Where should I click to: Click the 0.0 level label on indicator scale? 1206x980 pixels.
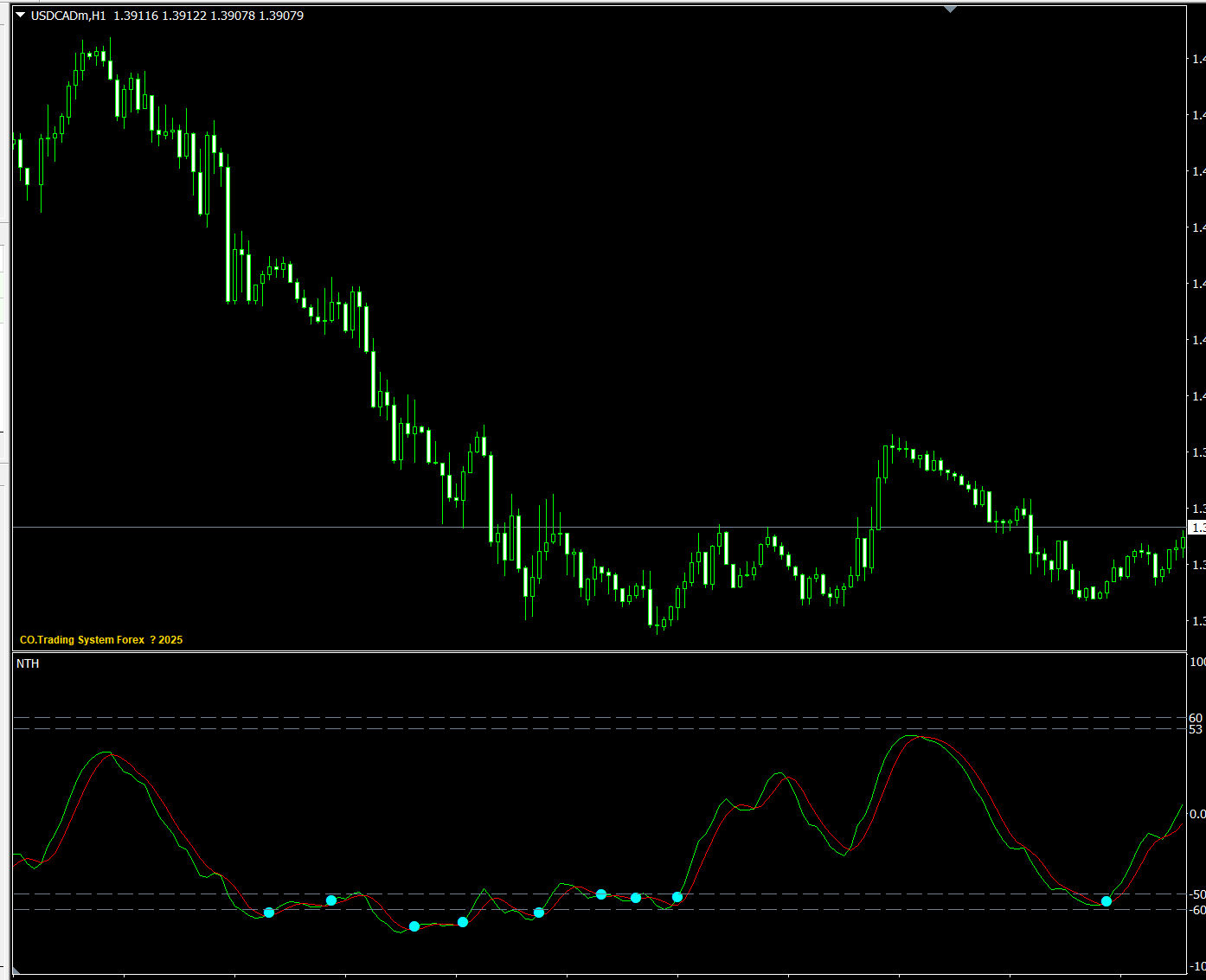click(x=1196, y=814)
